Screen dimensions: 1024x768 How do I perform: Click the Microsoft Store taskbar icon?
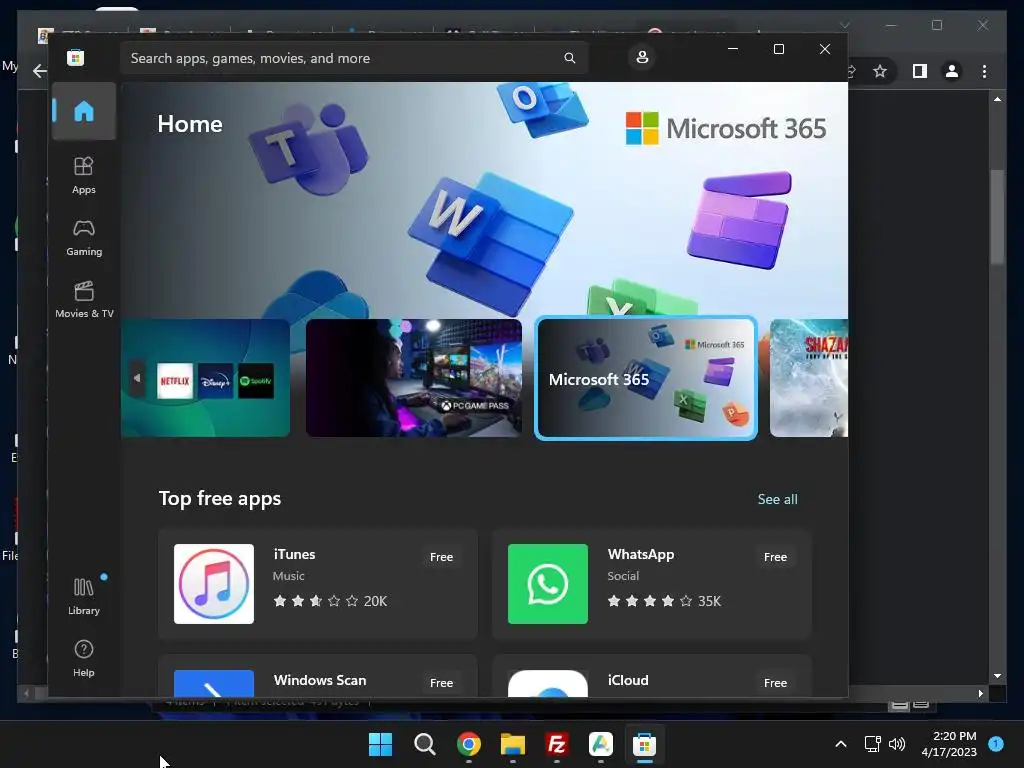(x=645, y=744)
